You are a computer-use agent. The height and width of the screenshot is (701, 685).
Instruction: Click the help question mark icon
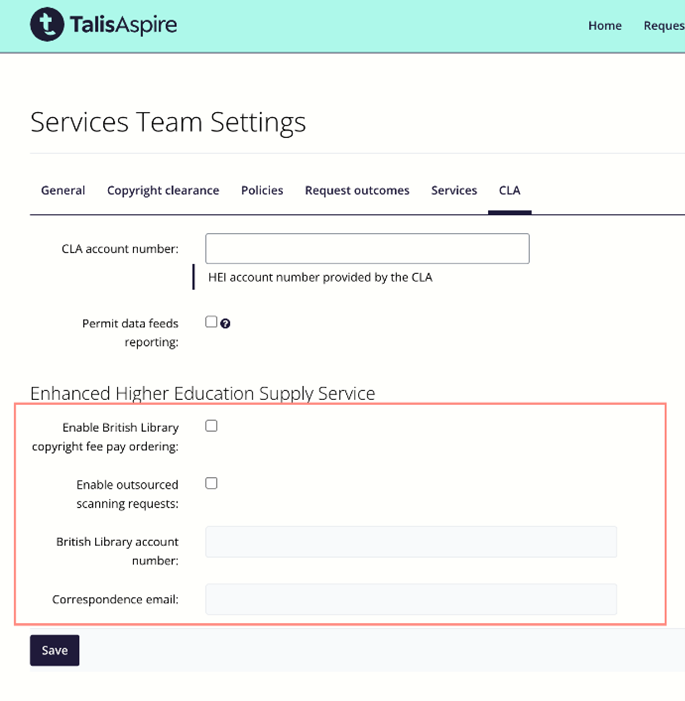[x=226, y=323]
